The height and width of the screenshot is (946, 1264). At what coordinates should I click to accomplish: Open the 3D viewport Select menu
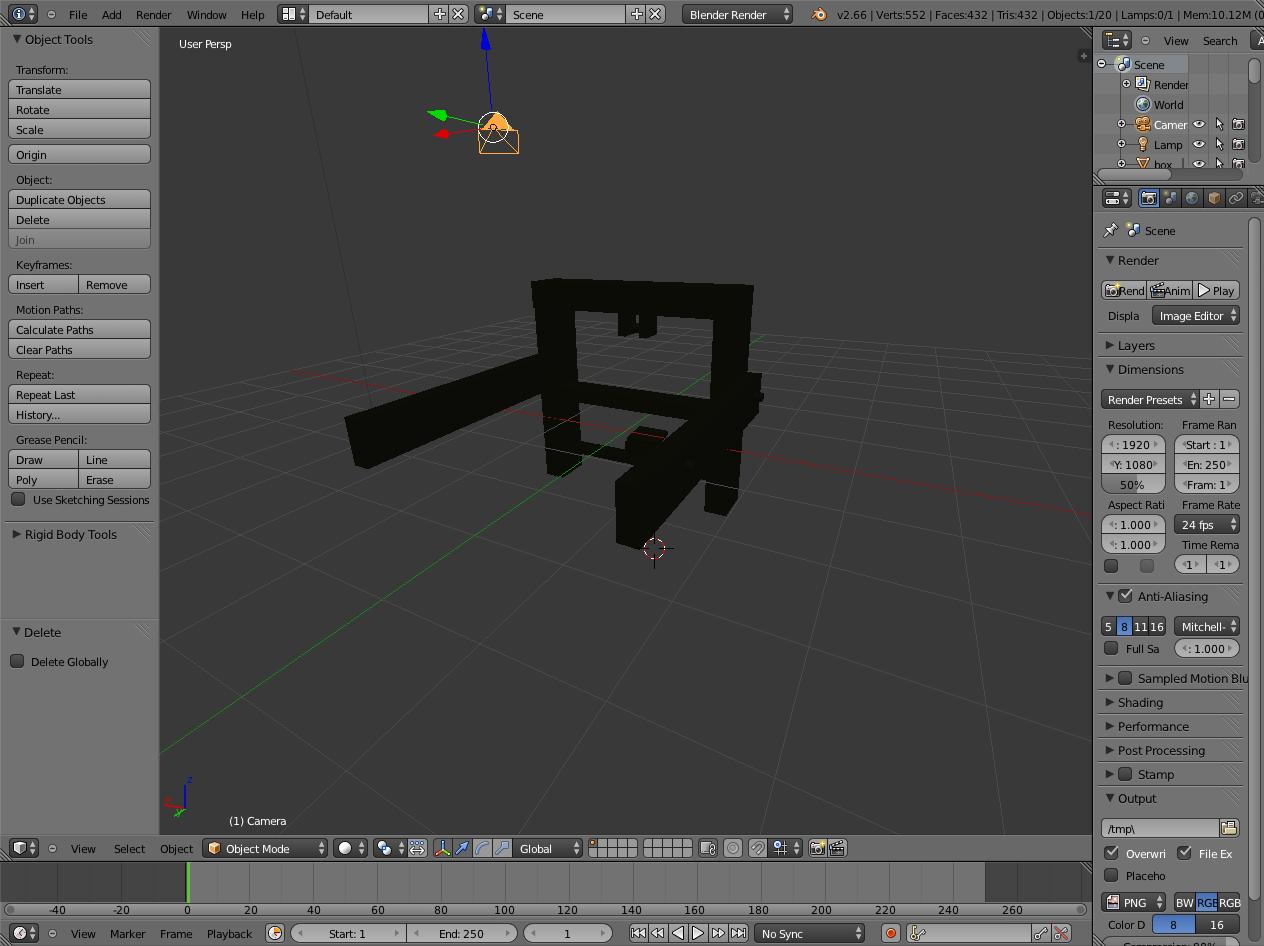click(129, 848)
